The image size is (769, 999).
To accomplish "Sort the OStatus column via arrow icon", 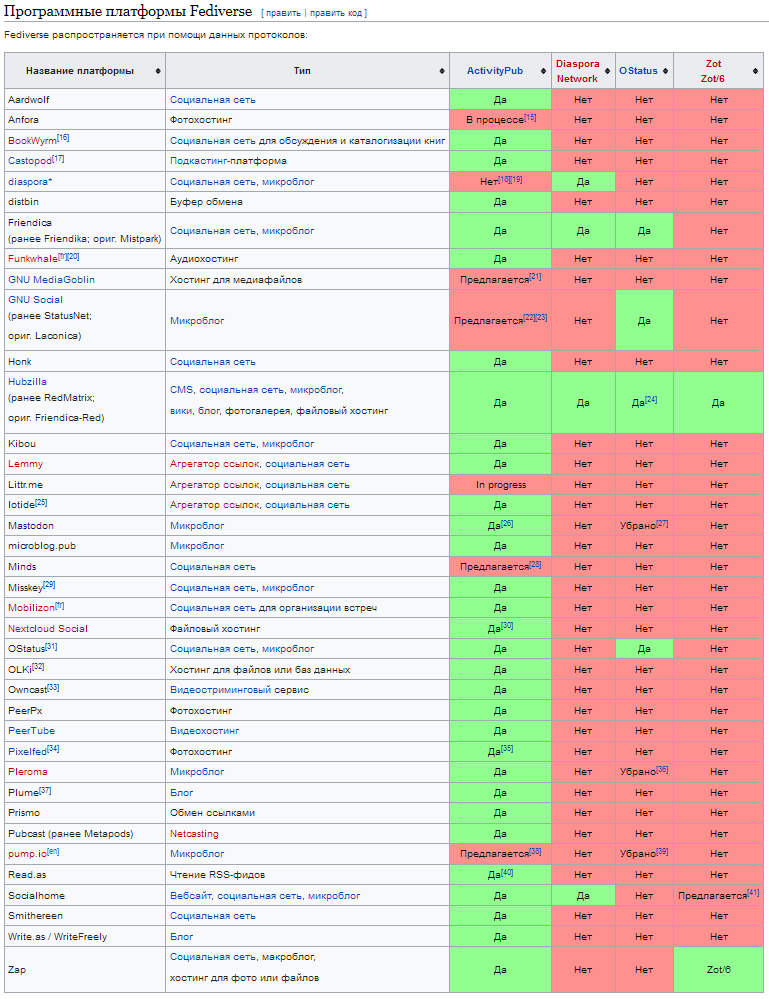I will click(666, 71).
